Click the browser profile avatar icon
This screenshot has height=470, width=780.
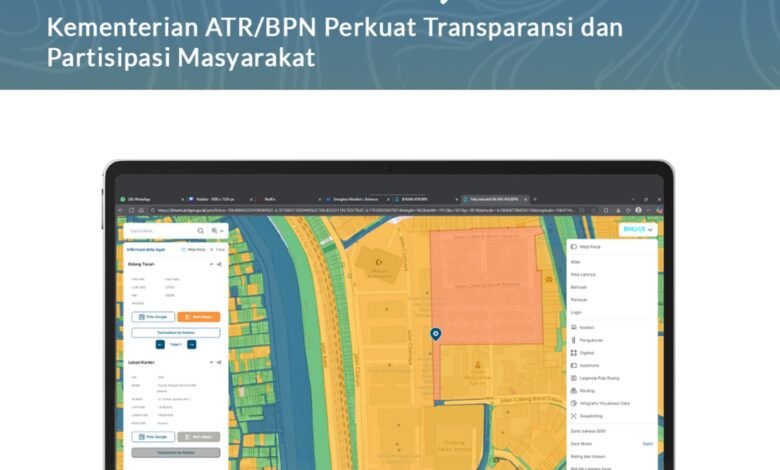(x=638, y=210)
